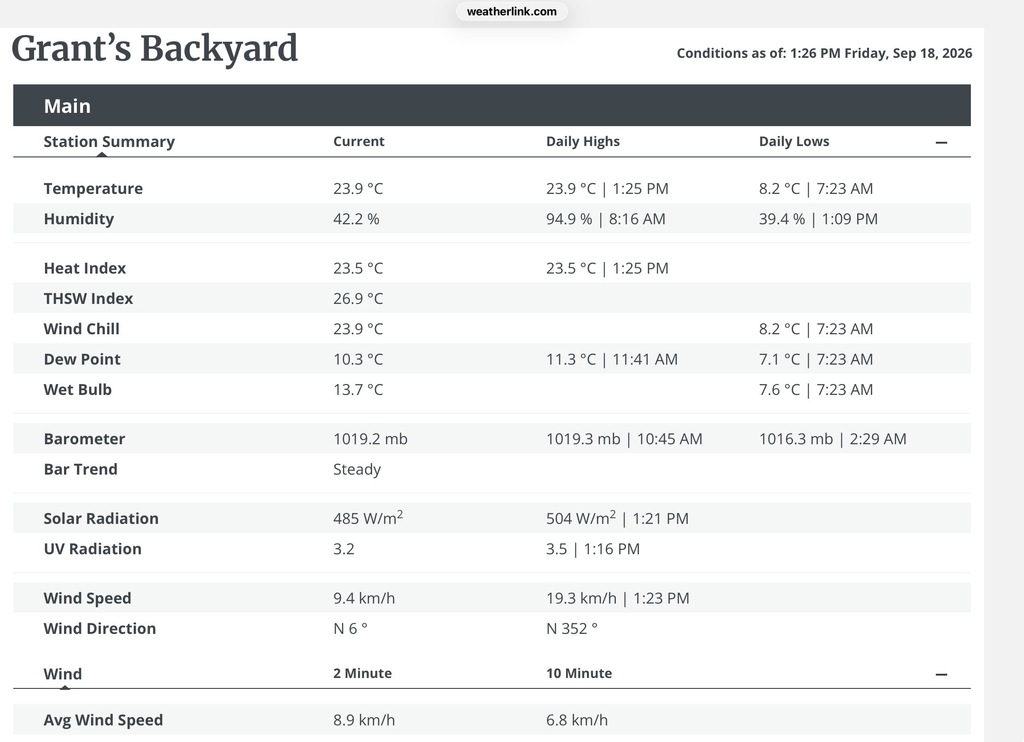Collapse the Wind section minus icon

tap(941, 674)
